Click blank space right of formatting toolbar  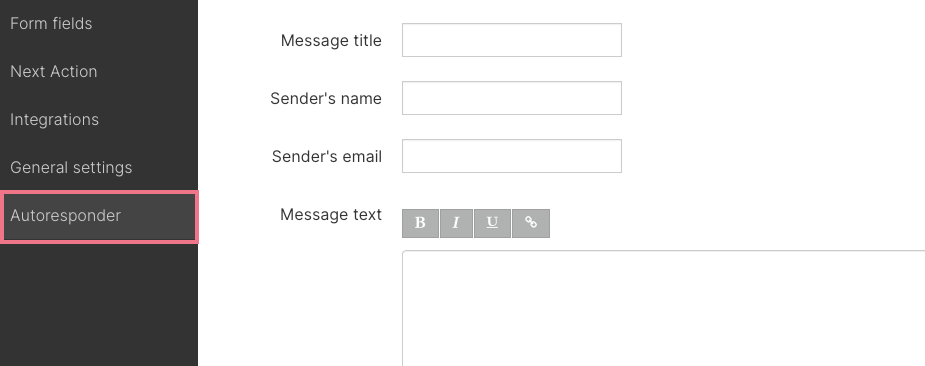tap(737, 223)
